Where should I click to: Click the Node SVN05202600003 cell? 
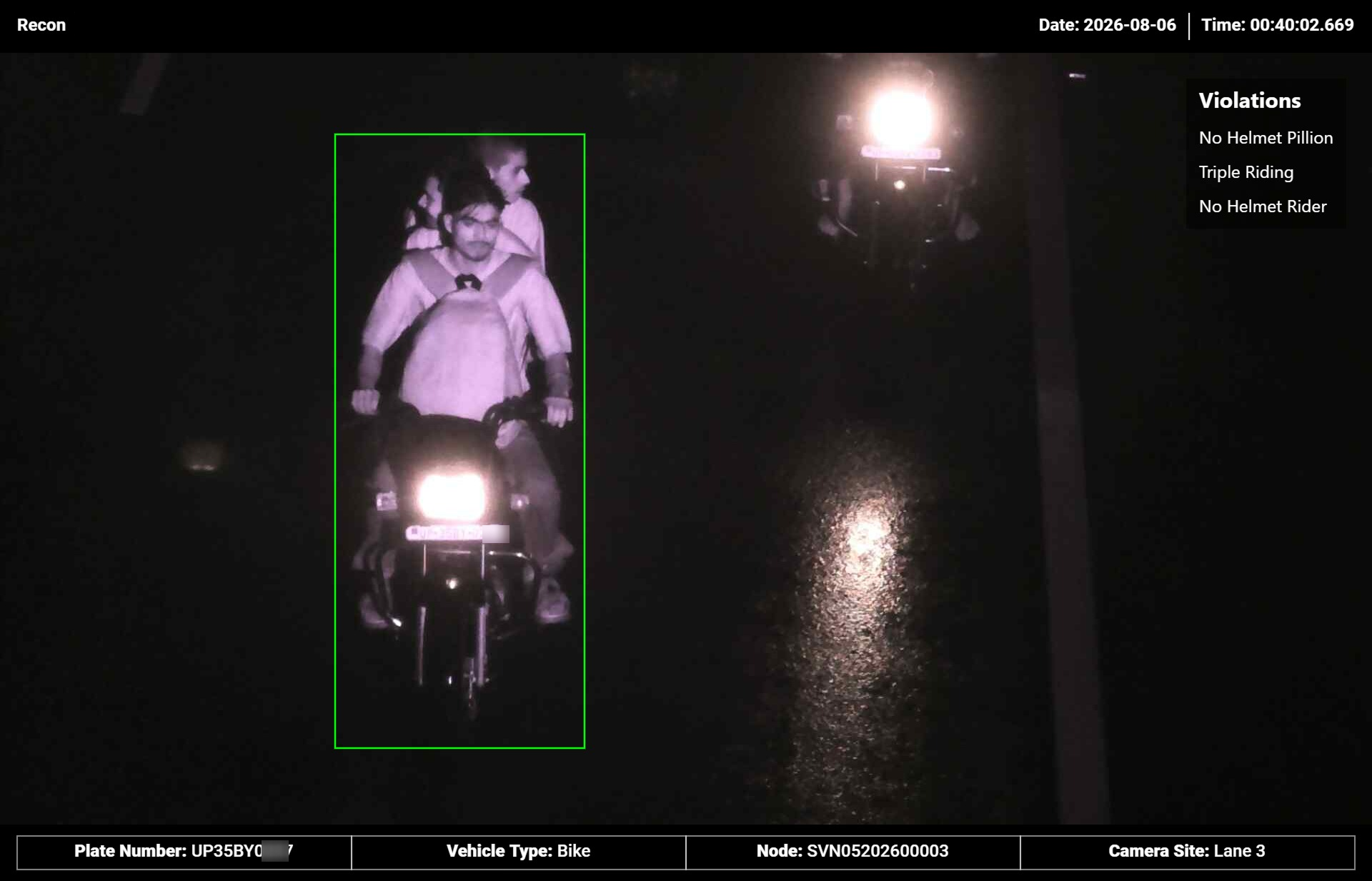[852, 852]
